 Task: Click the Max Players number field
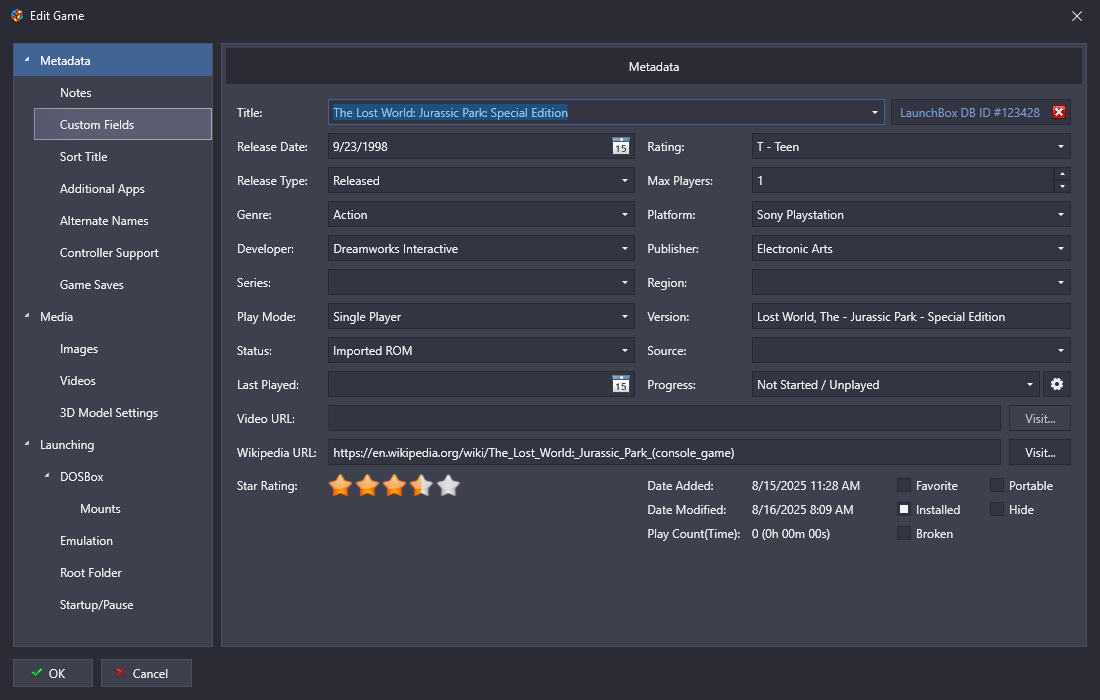click(x=903, y=181)
